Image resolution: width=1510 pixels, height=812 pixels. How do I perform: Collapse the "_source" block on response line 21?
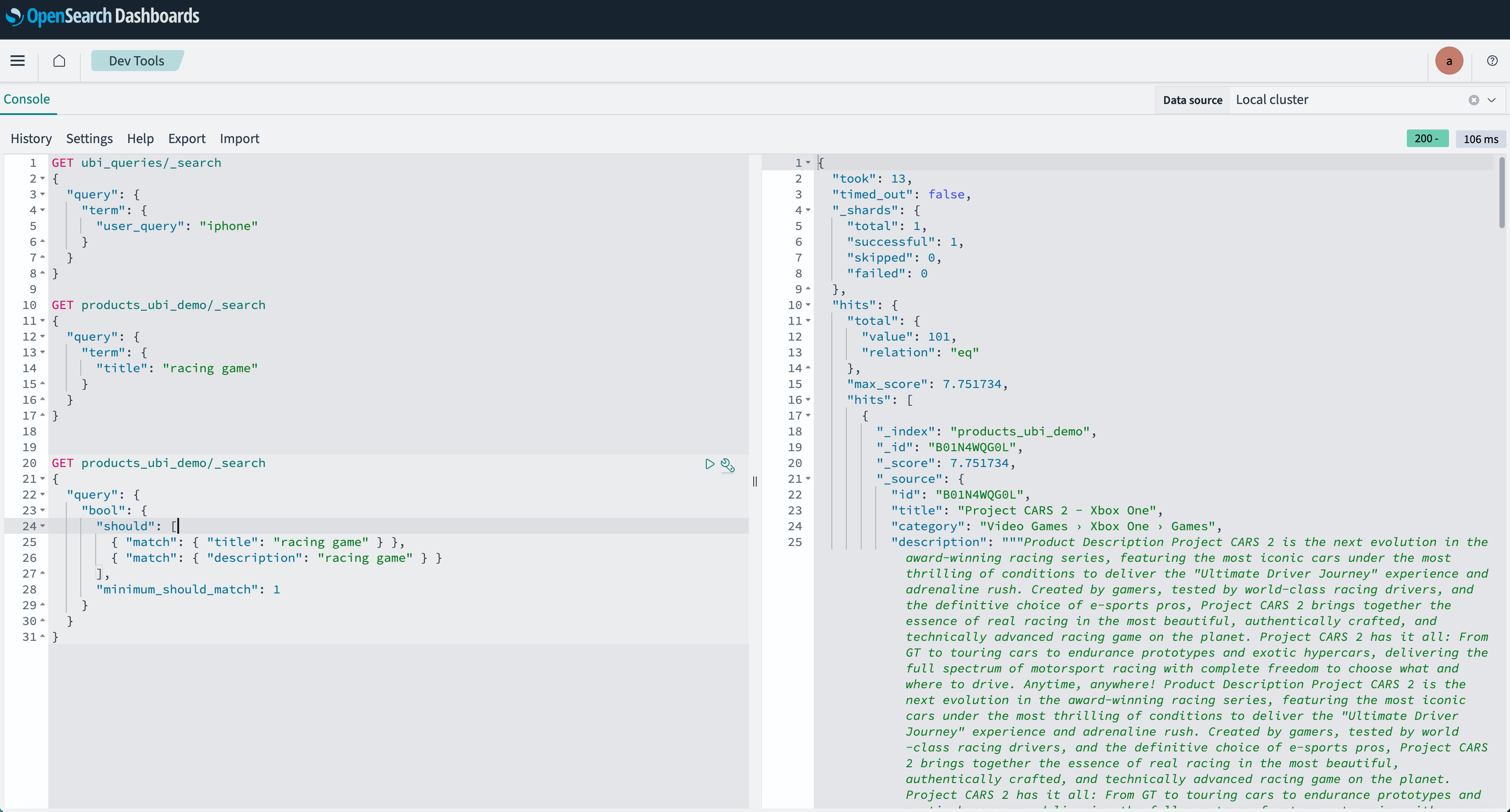[x=809, y=479]
